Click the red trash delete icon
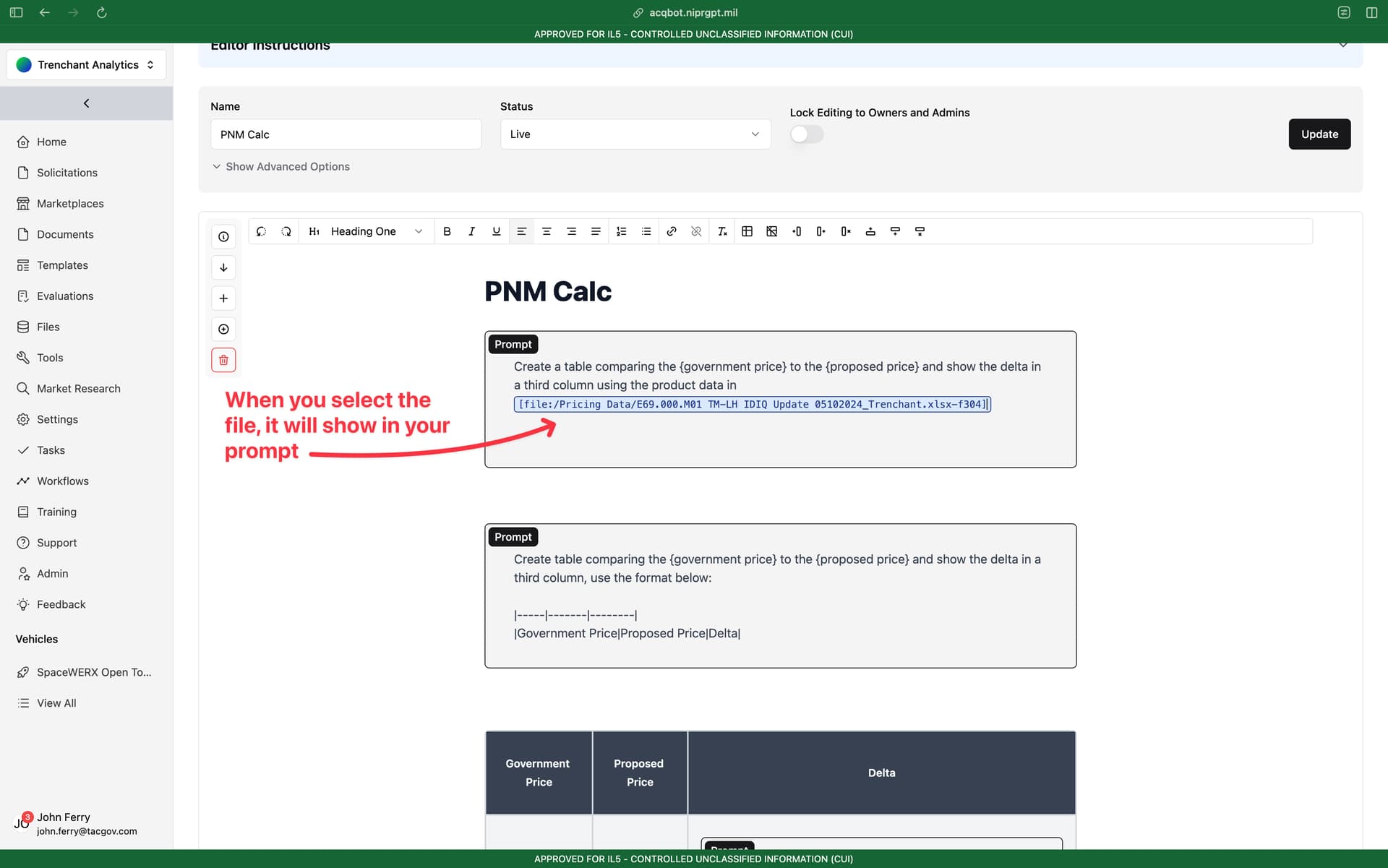Viewport: 1388px width, 868px height. [x=223, y=360]
